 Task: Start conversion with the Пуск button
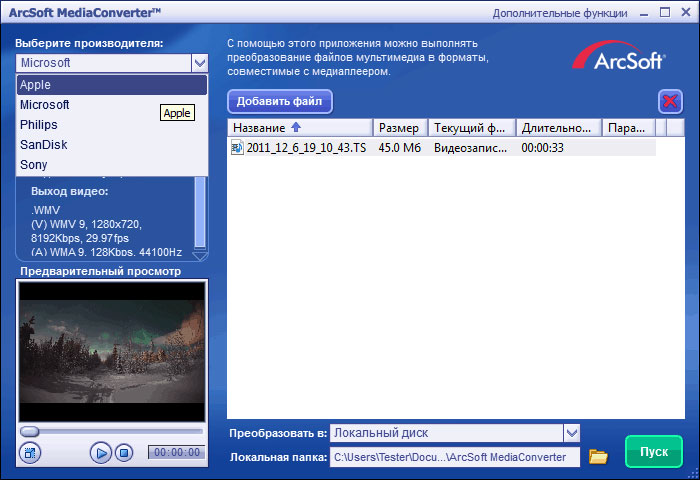[x=653, y=452]
